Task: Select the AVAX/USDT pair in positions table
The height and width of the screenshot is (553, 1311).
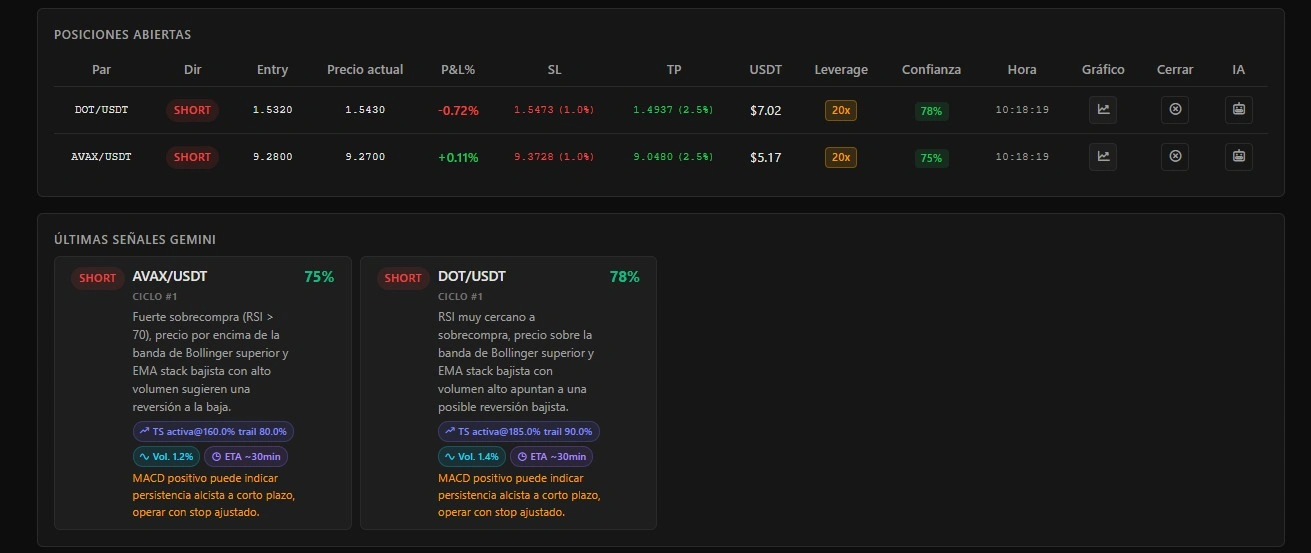Action: 101,157
